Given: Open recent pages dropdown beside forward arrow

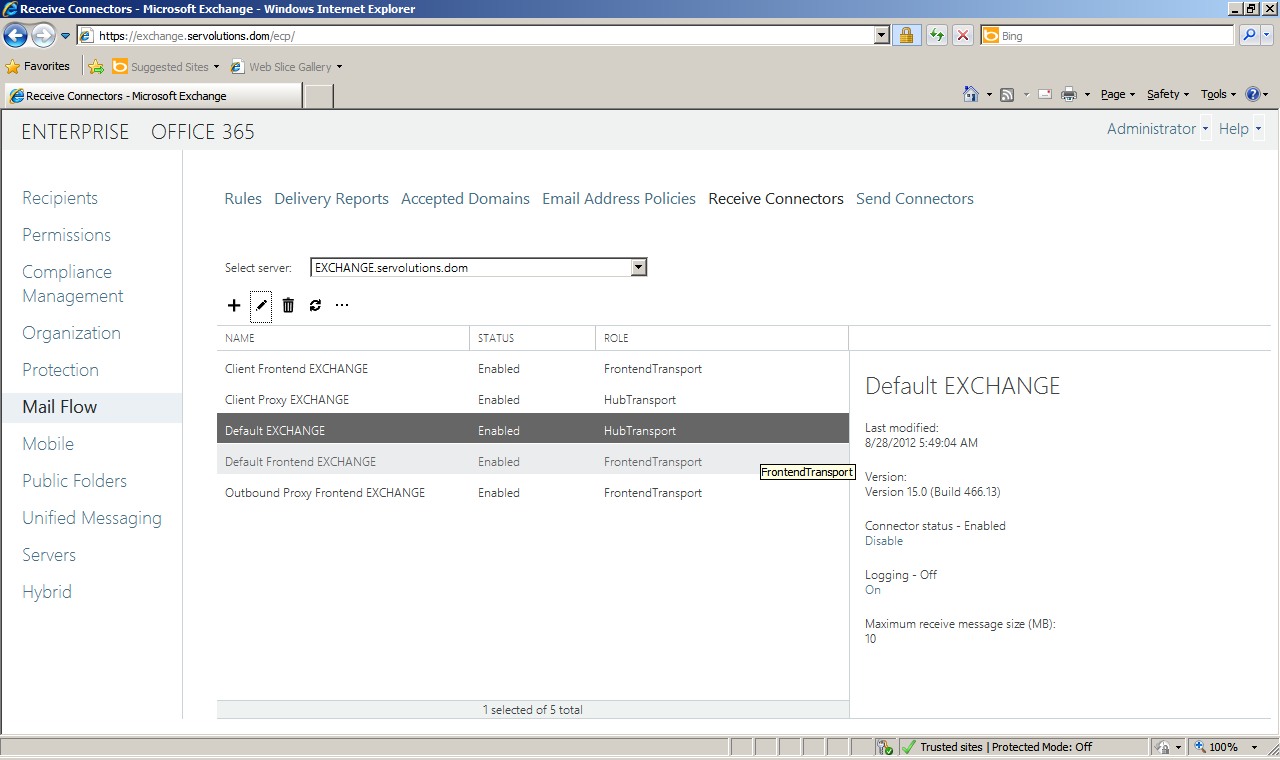Looking at the screenshot, I should pos(66,36).
